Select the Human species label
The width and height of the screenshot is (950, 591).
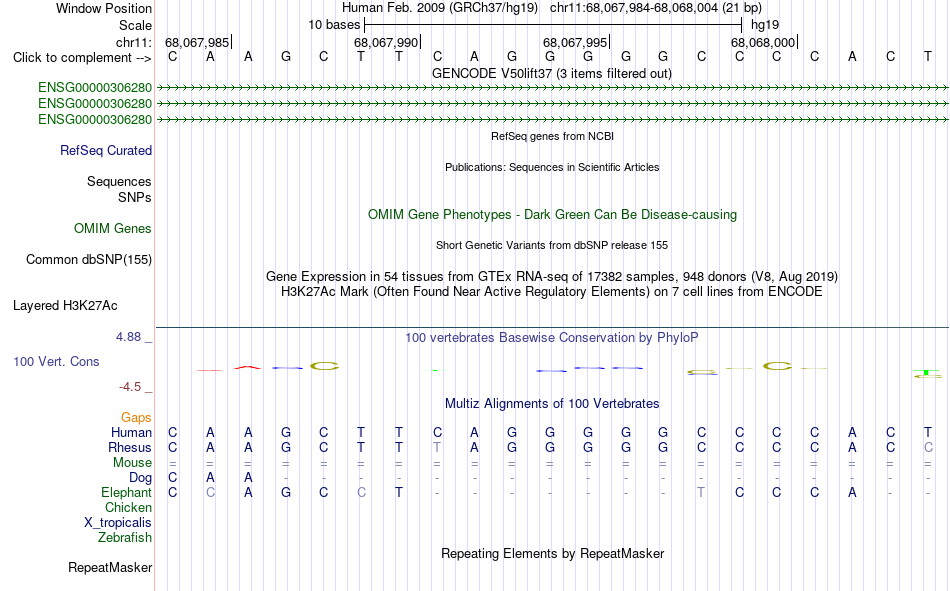(x=131, y=432)
